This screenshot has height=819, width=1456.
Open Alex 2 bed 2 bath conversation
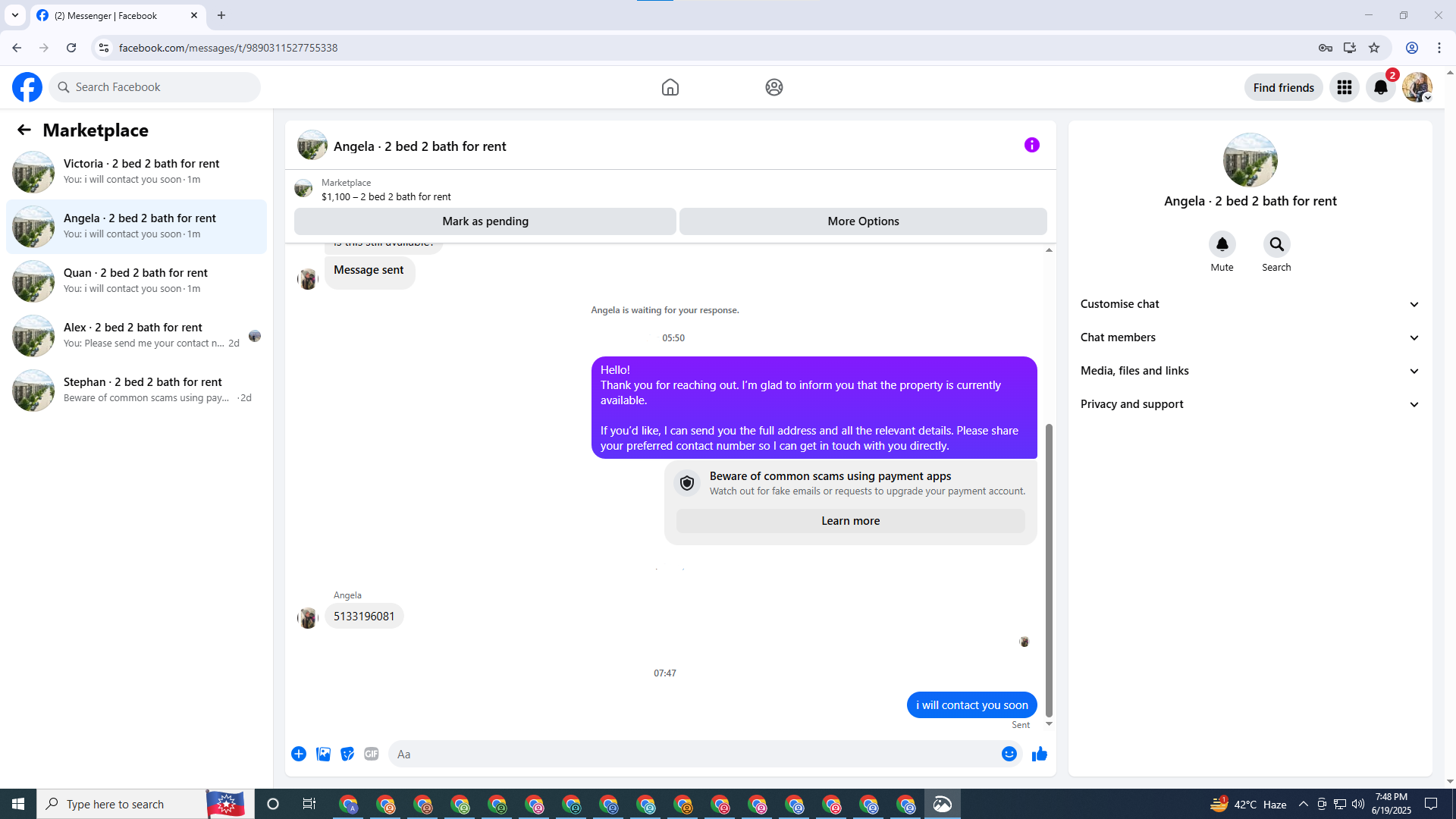click(136, 335)
